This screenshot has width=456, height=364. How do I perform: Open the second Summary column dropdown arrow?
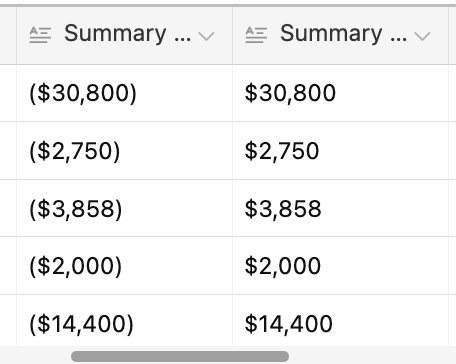(422, 36)
